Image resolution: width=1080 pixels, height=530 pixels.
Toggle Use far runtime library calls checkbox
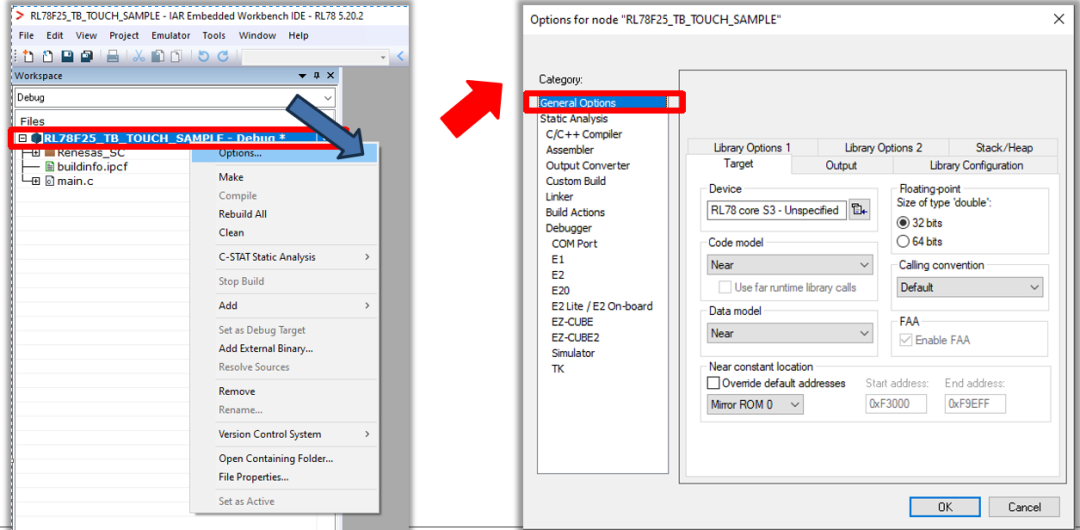point(725,287)
